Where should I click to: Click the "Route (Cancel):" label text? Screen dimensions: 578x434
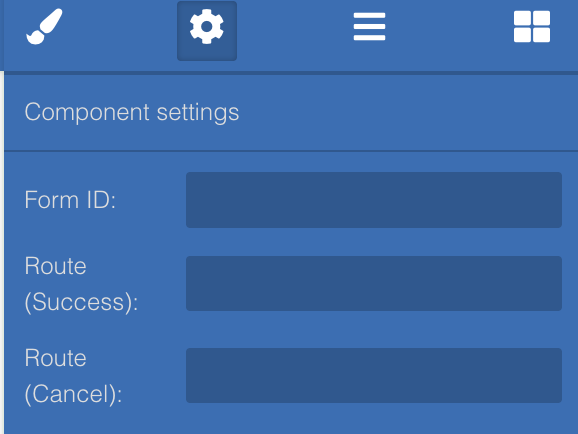(x=73, y=376)
